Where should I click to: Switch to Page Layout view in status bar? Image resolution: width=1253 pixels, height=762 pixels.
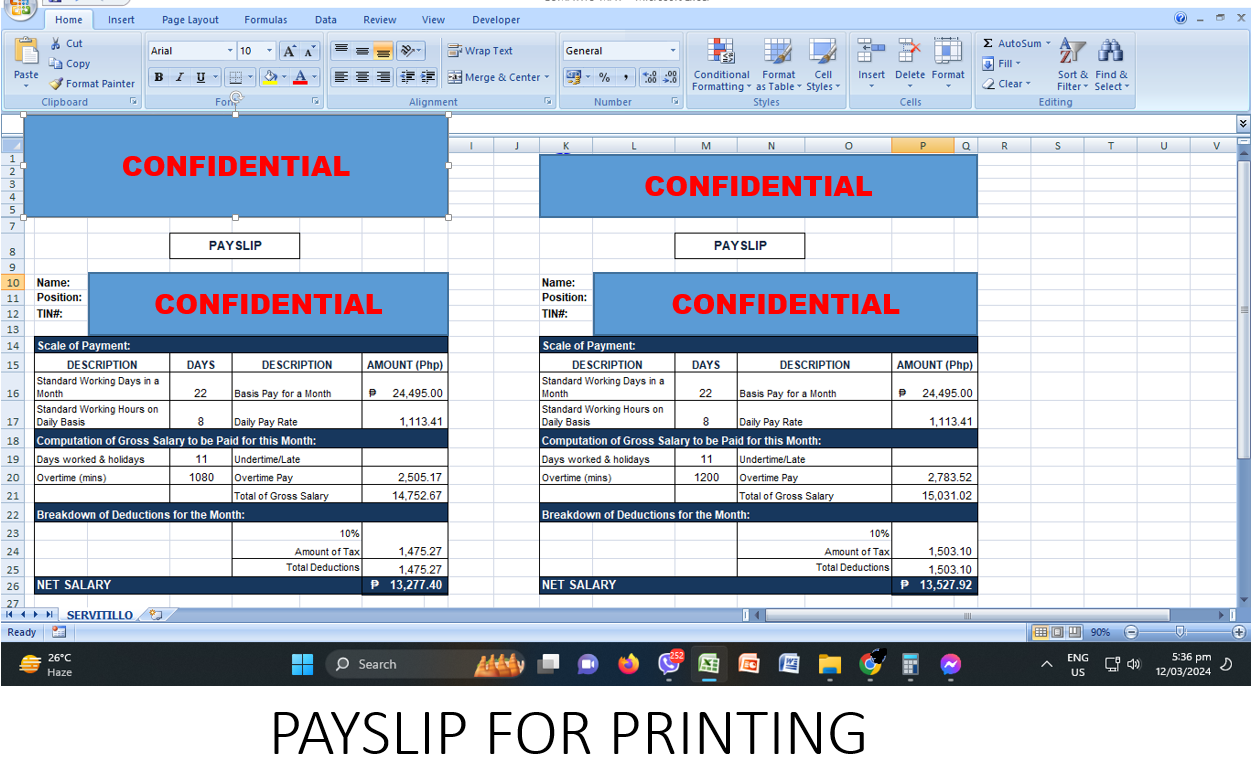[x=1057, y=632]
